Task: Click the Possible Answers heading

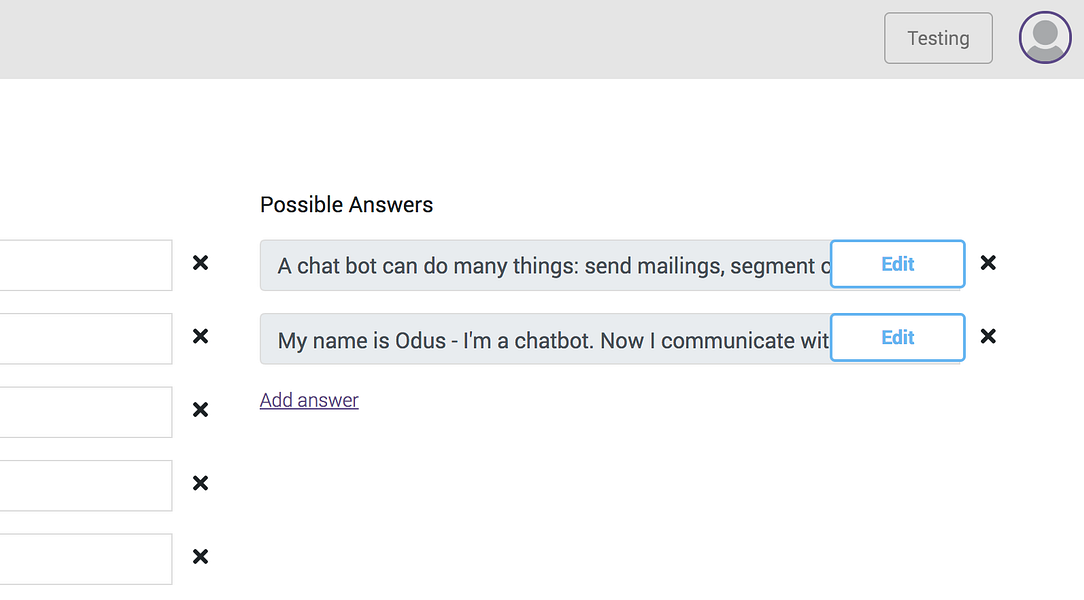Action: click(346, 205)
